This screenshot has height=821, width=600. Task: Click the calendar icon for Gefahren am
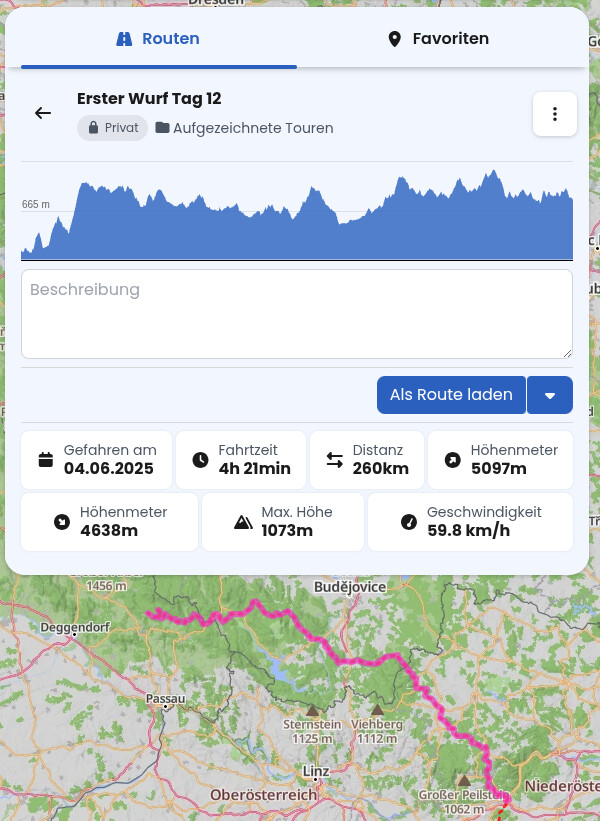[45, 460]
